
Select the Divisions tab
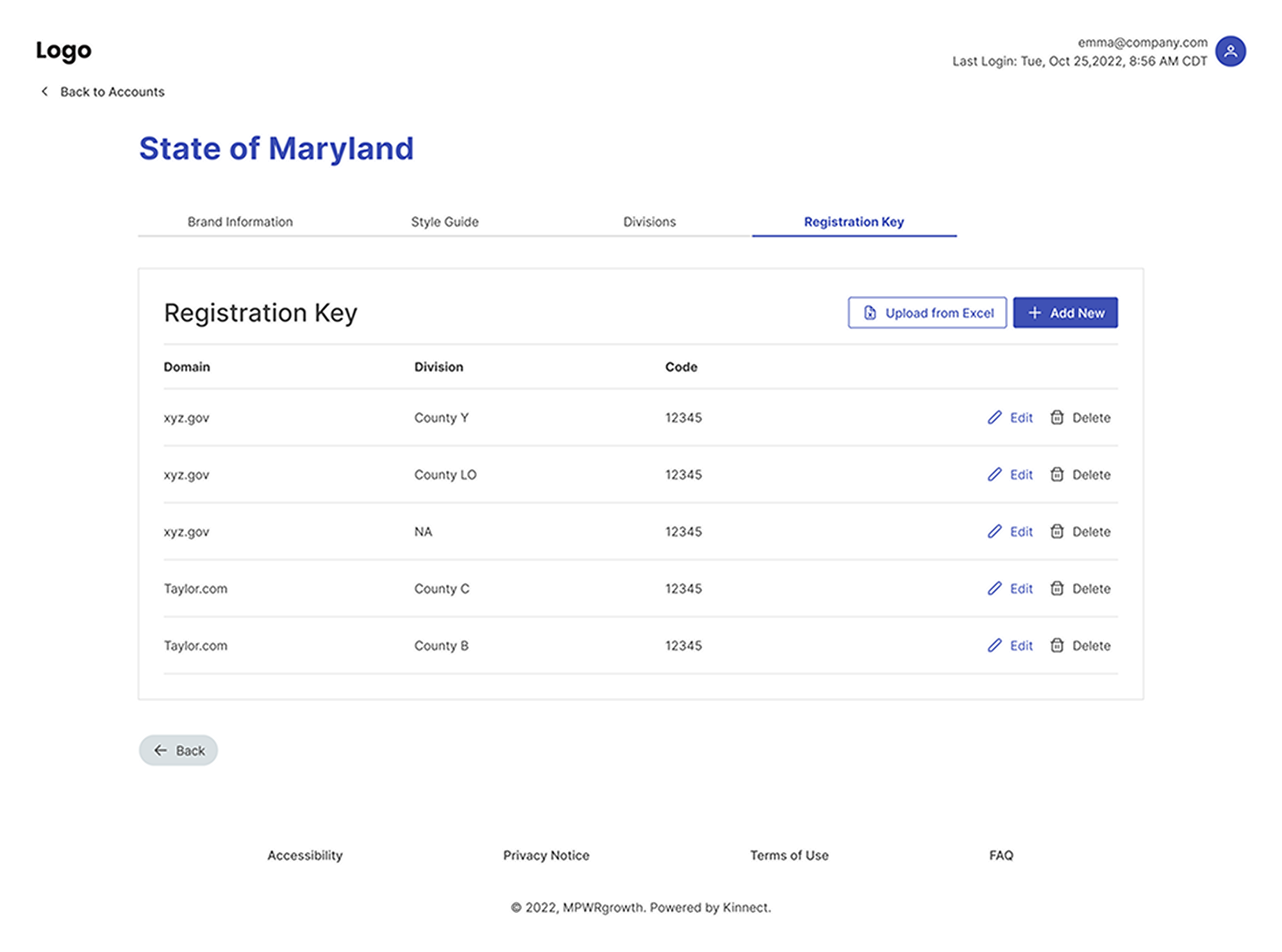649,222
